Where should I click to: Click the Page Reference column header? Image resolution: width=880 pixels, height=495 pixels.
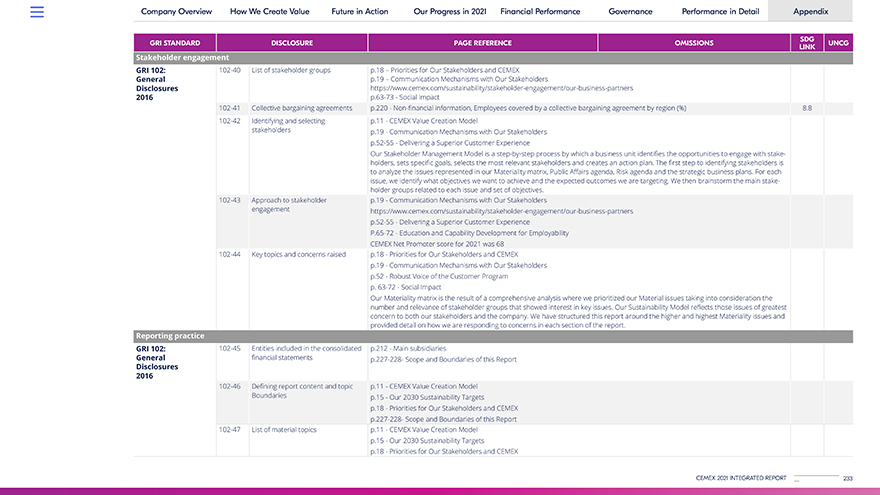[x=482, y=43]
